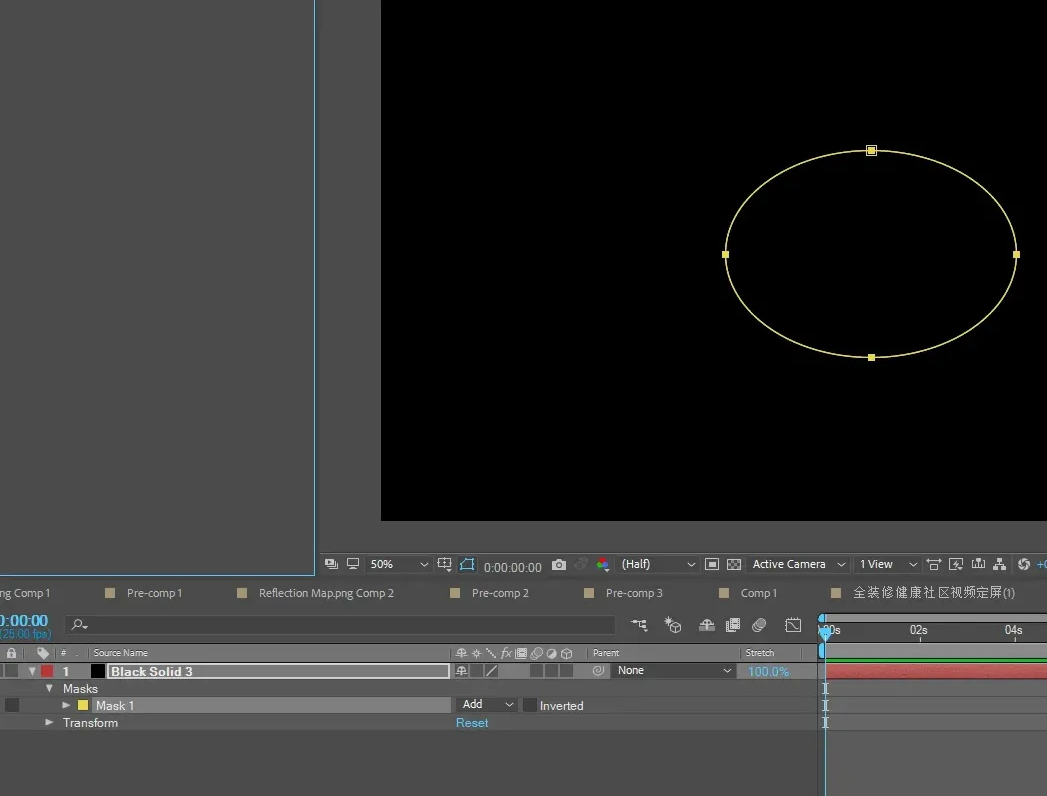Switch to the Comp 1 timeline tab

758,593
